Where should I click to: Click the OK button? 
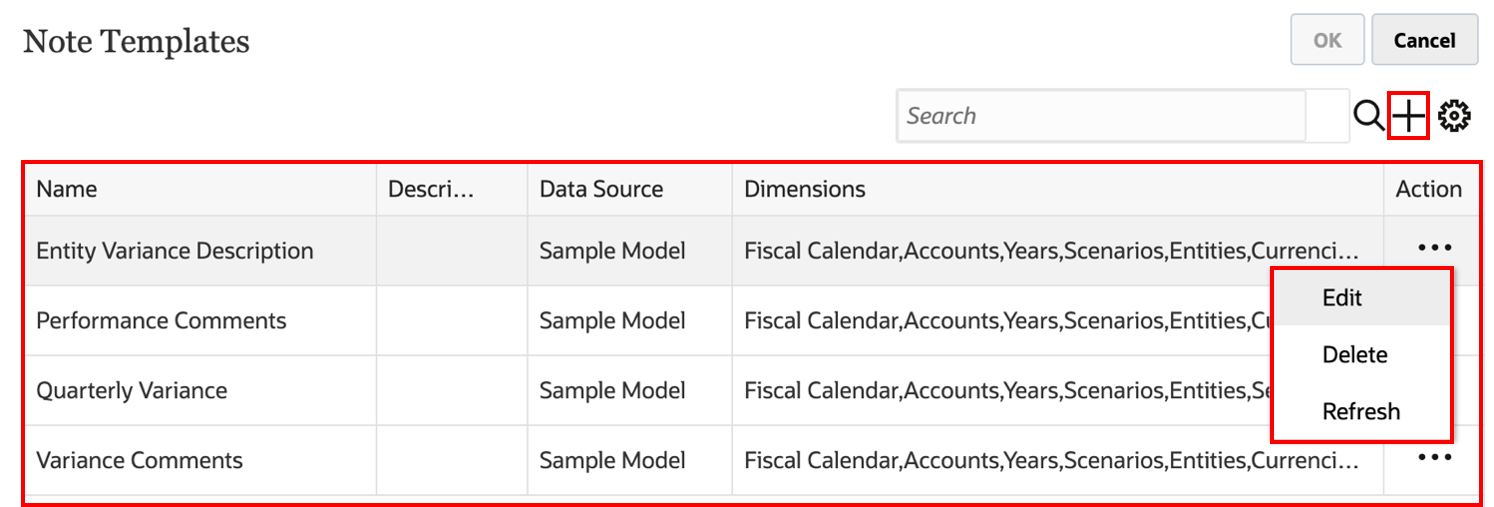(1327, 40)
